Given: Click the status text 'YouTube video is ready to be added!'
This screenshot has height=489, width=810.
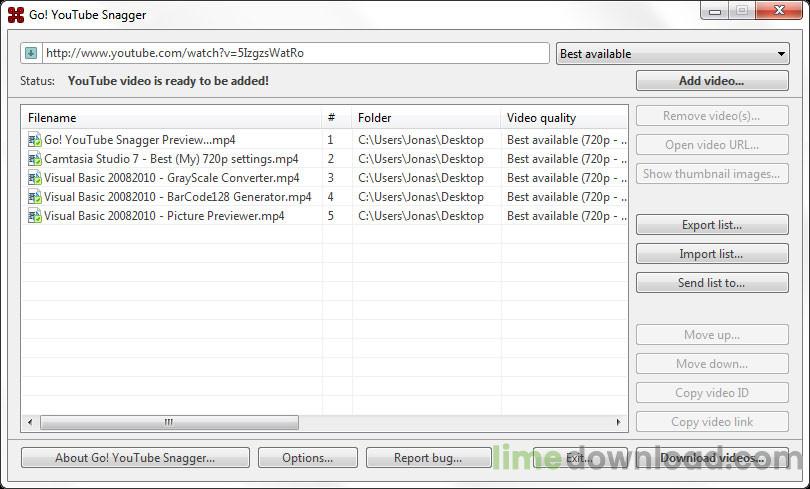Looking at the screenshot, I should click(168, 81).
